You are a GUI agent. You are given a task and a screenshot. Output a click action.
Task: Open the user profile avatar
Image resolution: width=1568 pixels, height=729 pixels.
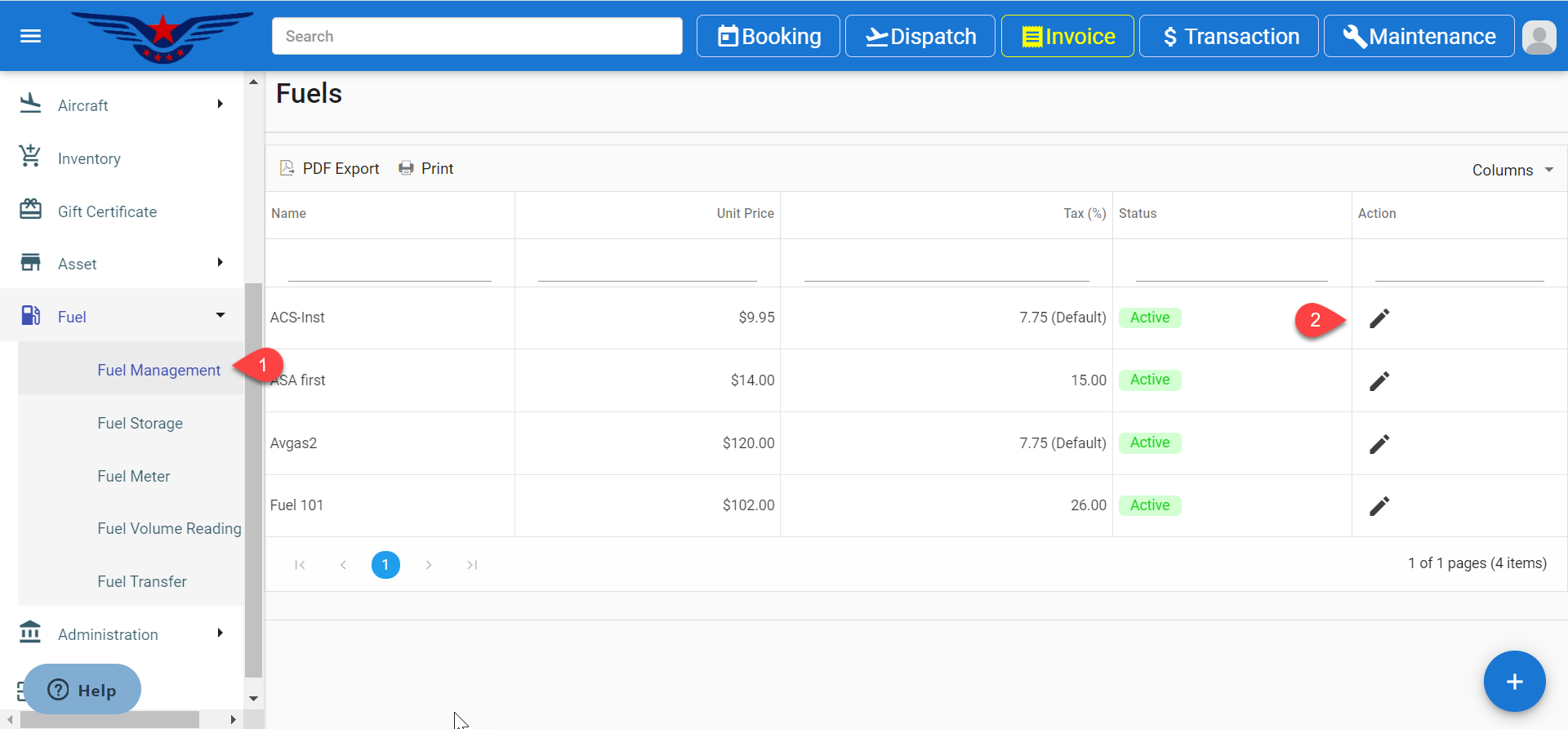[x=1539, y=37]
